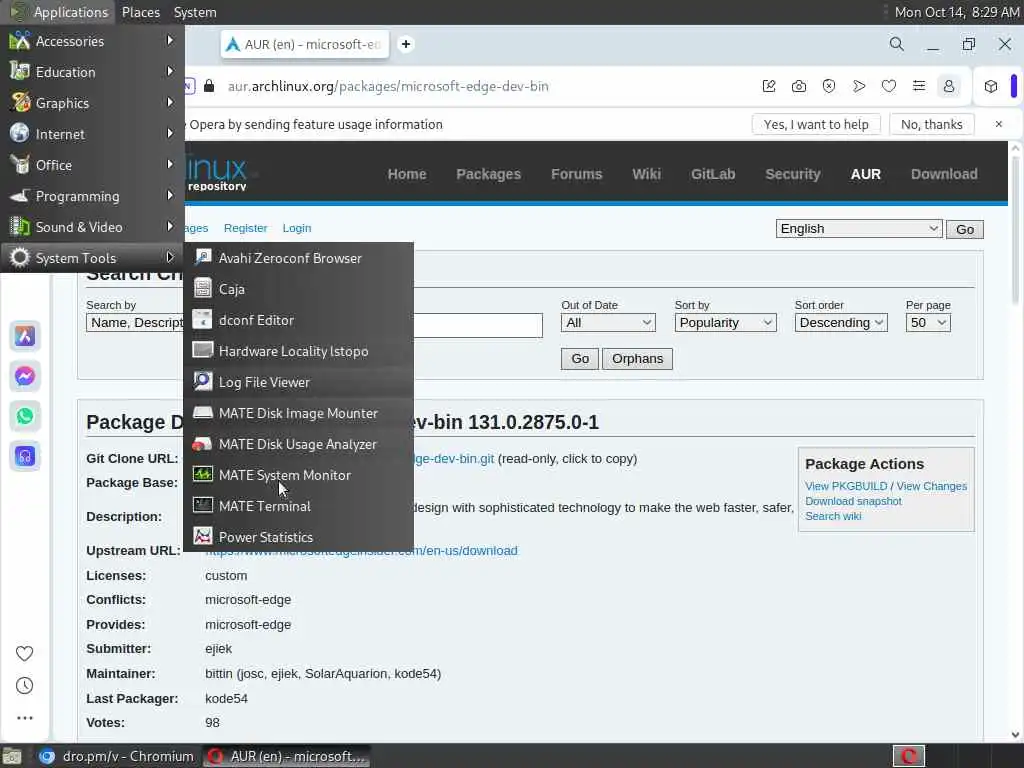
Task: Switch to dro.pm/v Chromium taskbar window
Action: (x=116, y=756)
